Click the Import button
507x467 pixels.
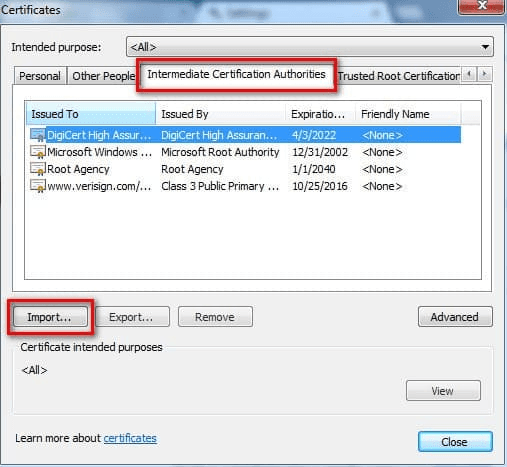point(50,317)
